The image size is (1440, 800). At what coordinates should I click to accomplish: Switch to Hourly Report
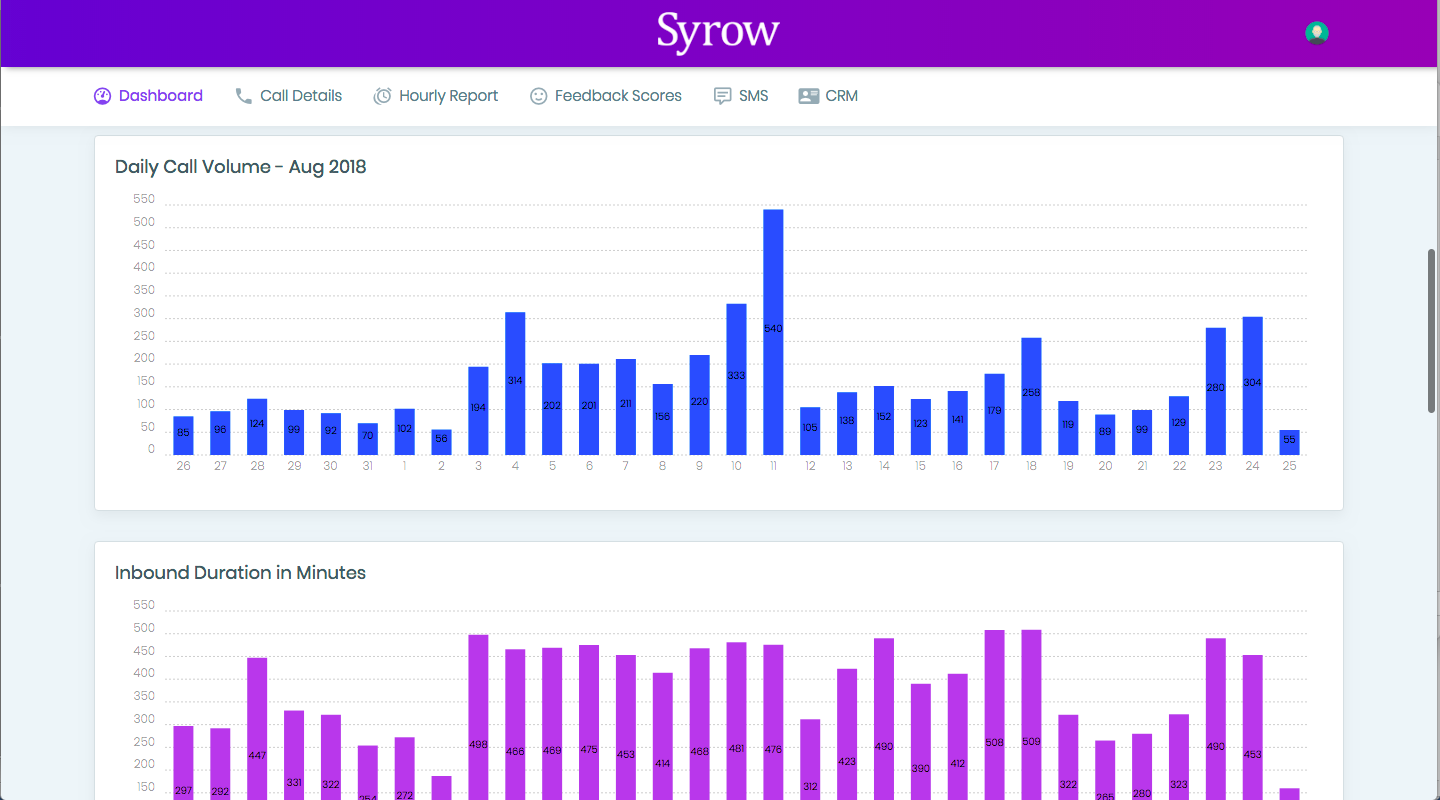click(436, 96)
